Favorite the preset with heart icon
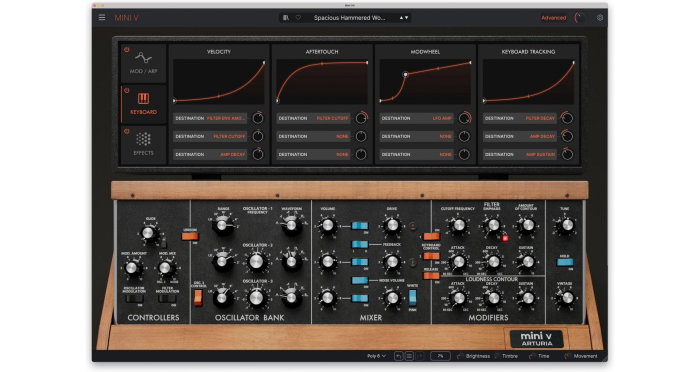Image resolution: width=700 pixels, height=372 pixels. tap(298, 18)
